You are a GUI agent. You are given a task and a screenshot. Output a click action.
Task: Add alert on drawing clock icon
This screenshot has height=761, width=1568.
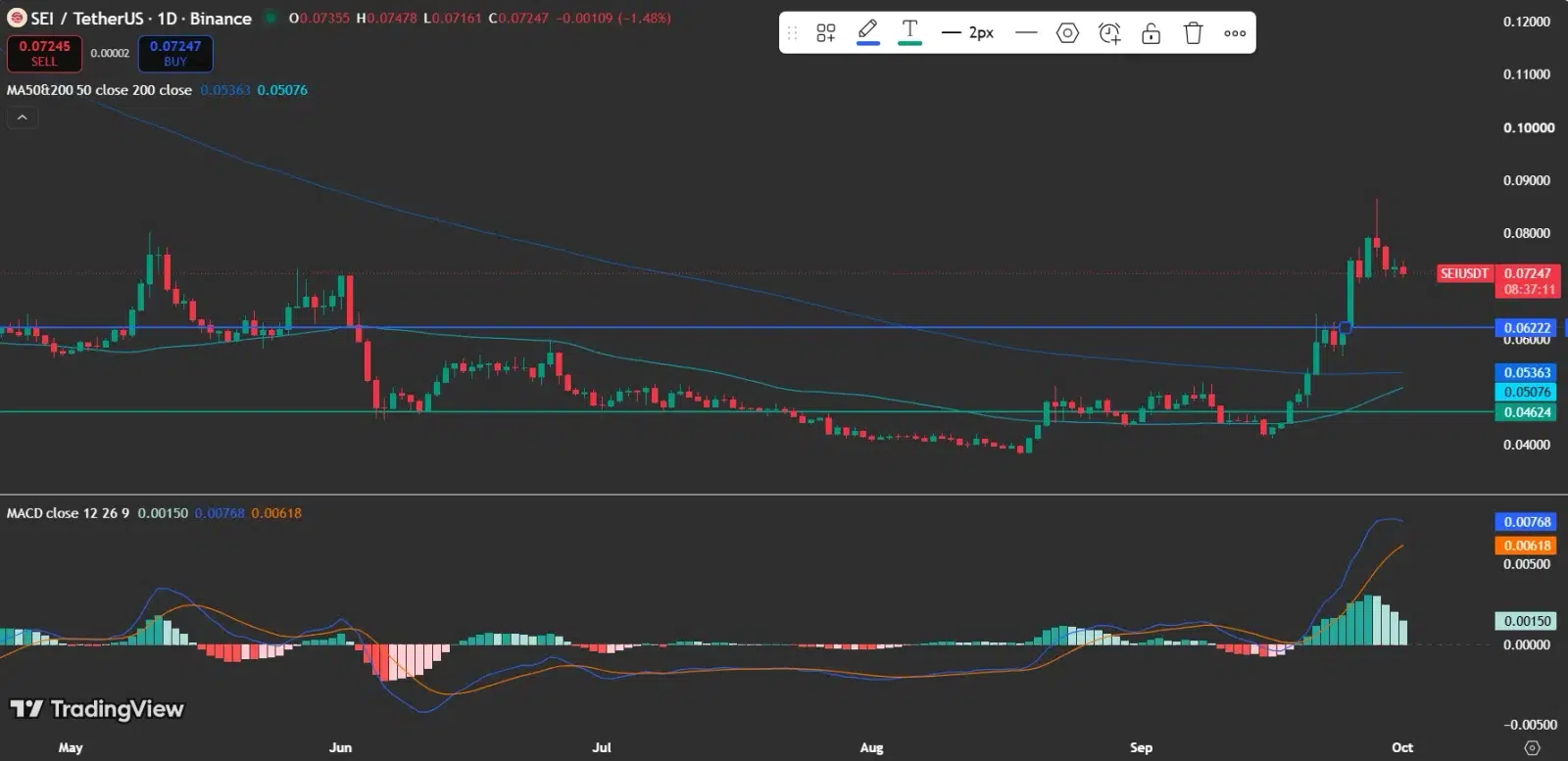(x=1109, y=32)
